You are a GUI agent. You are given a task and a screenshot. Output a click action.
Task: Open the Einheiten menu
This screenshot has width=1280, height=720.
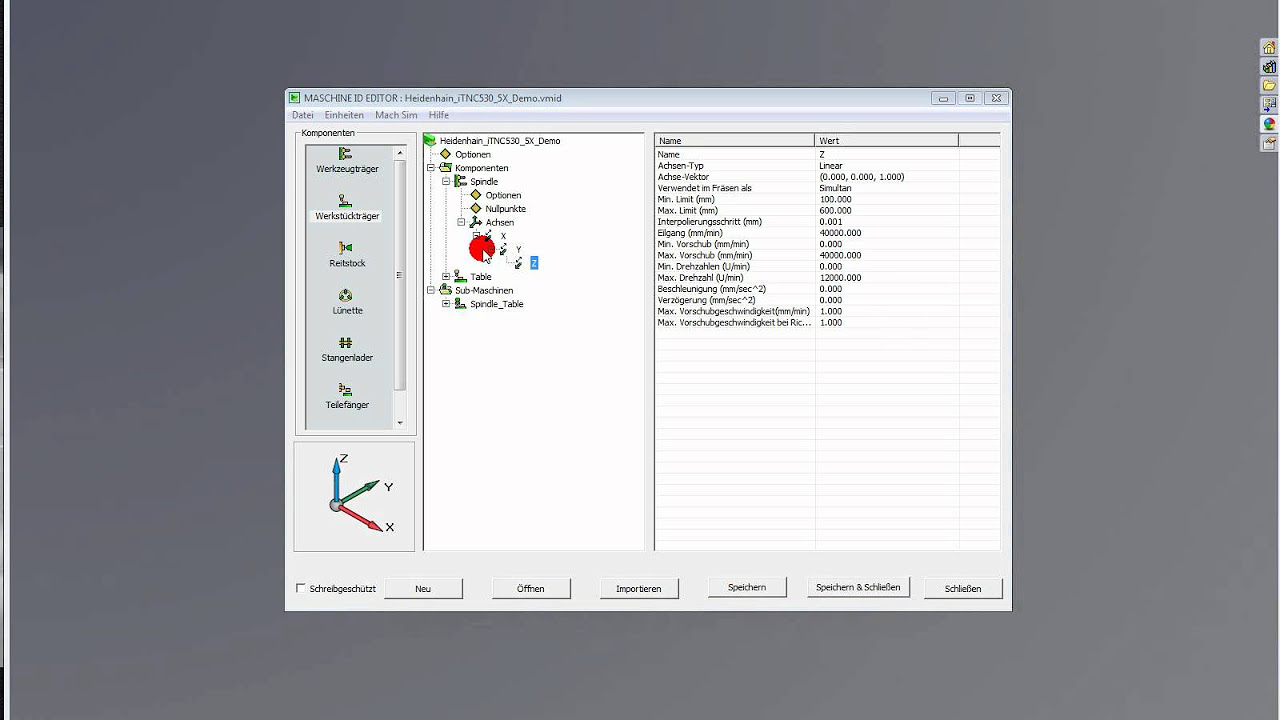click(344, 115)
